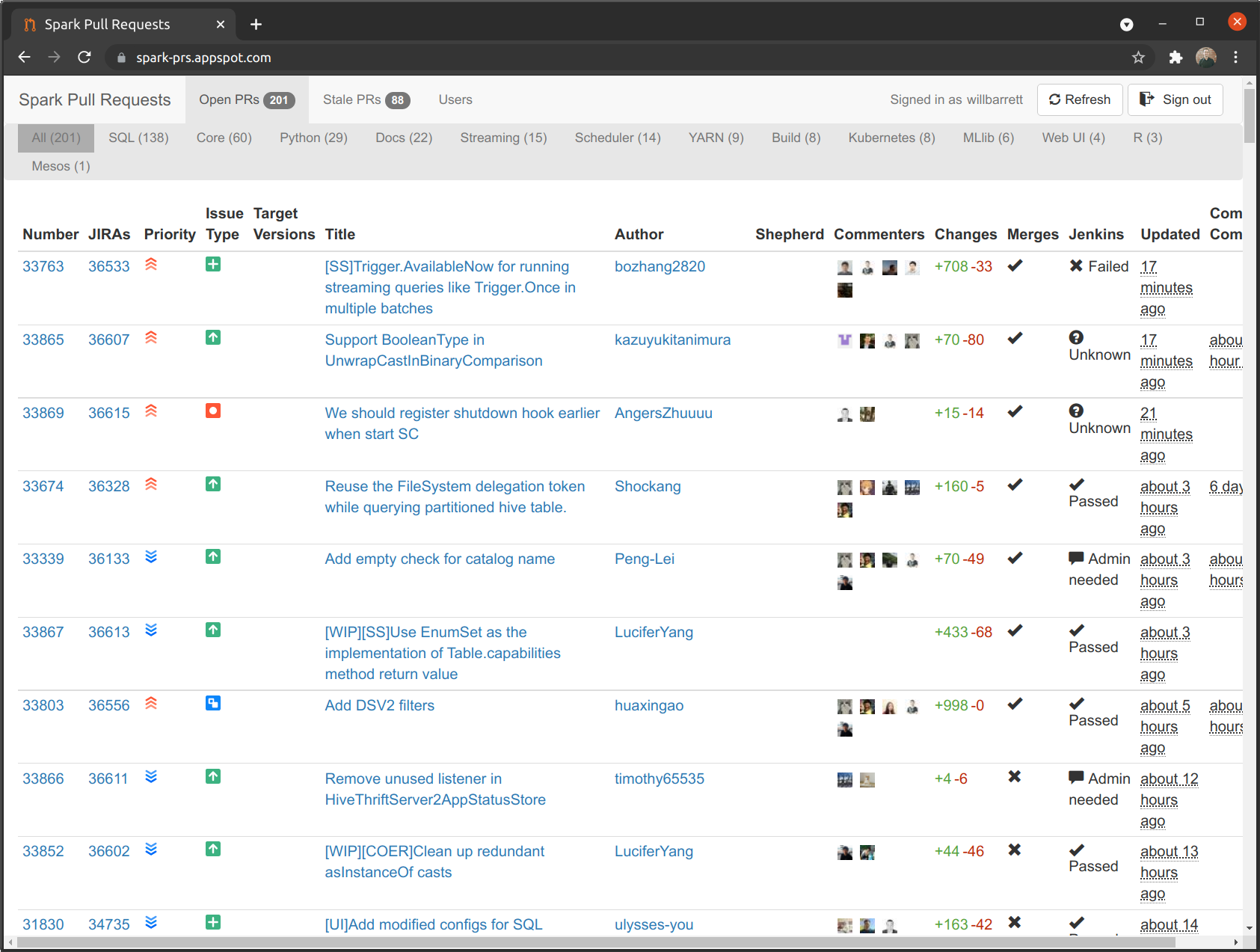Open the Chrome three-dot menu
Image resolution: width=1260 pixels, height=952 pixels.
1235,58
